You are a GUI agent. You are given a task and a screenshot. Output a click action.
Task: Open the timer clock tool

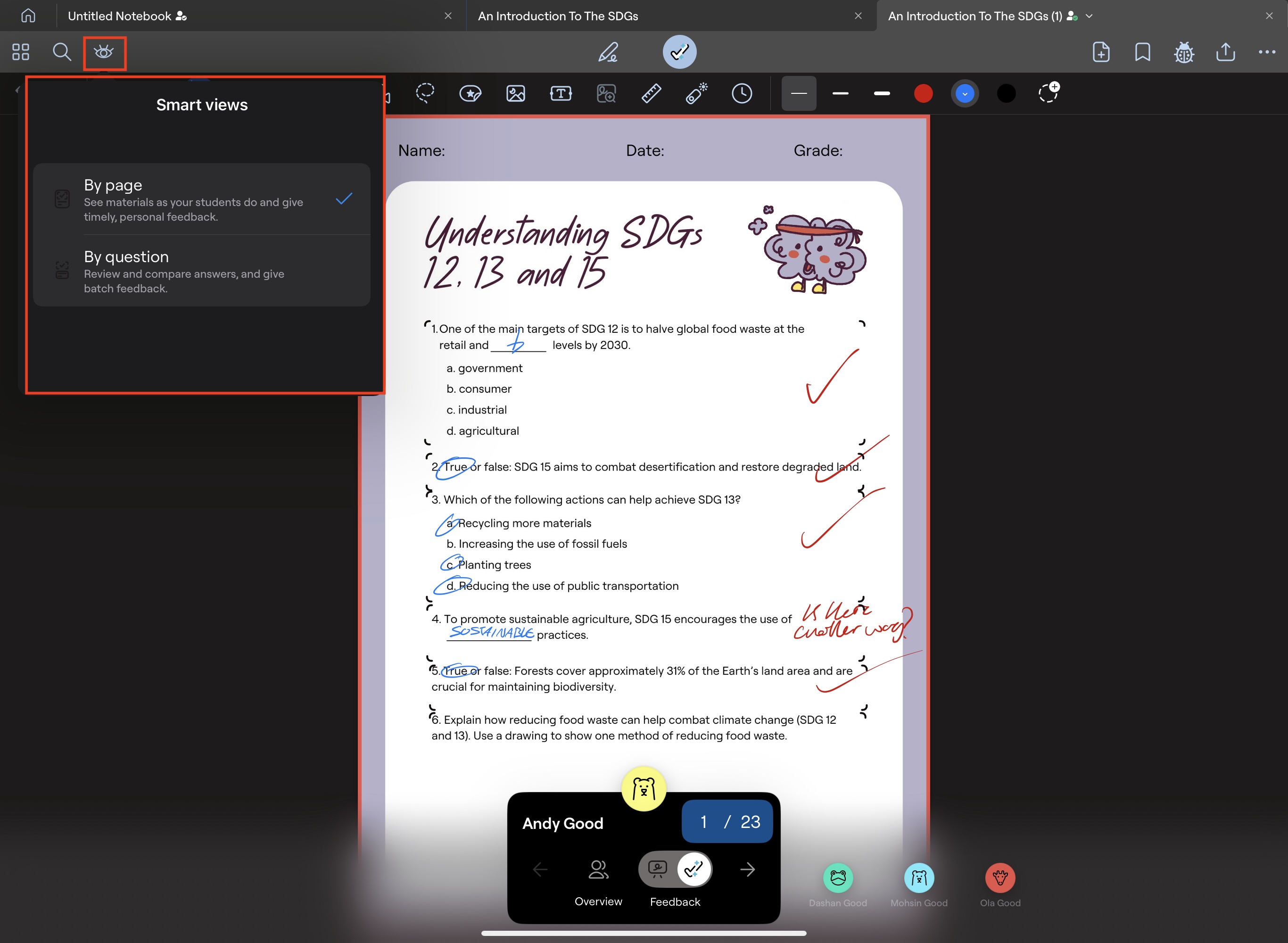click(741, 93)
